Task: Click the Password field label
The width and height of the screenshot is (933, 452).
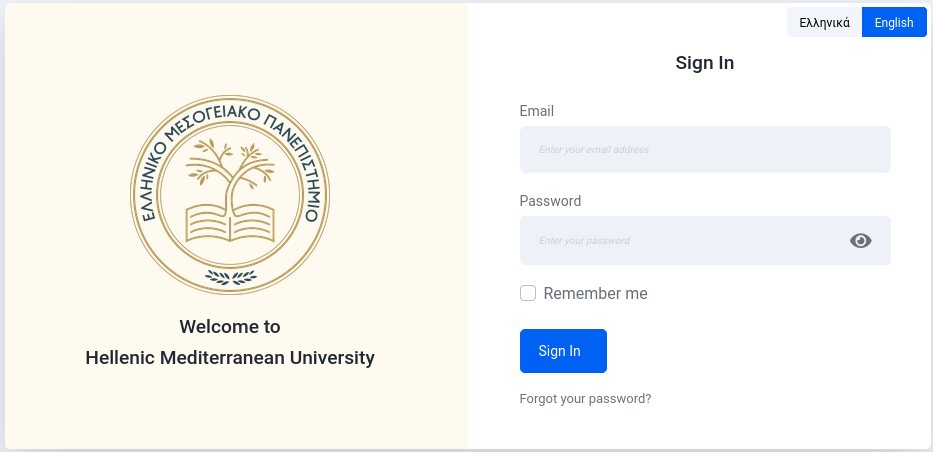Action: pos(550,201)
